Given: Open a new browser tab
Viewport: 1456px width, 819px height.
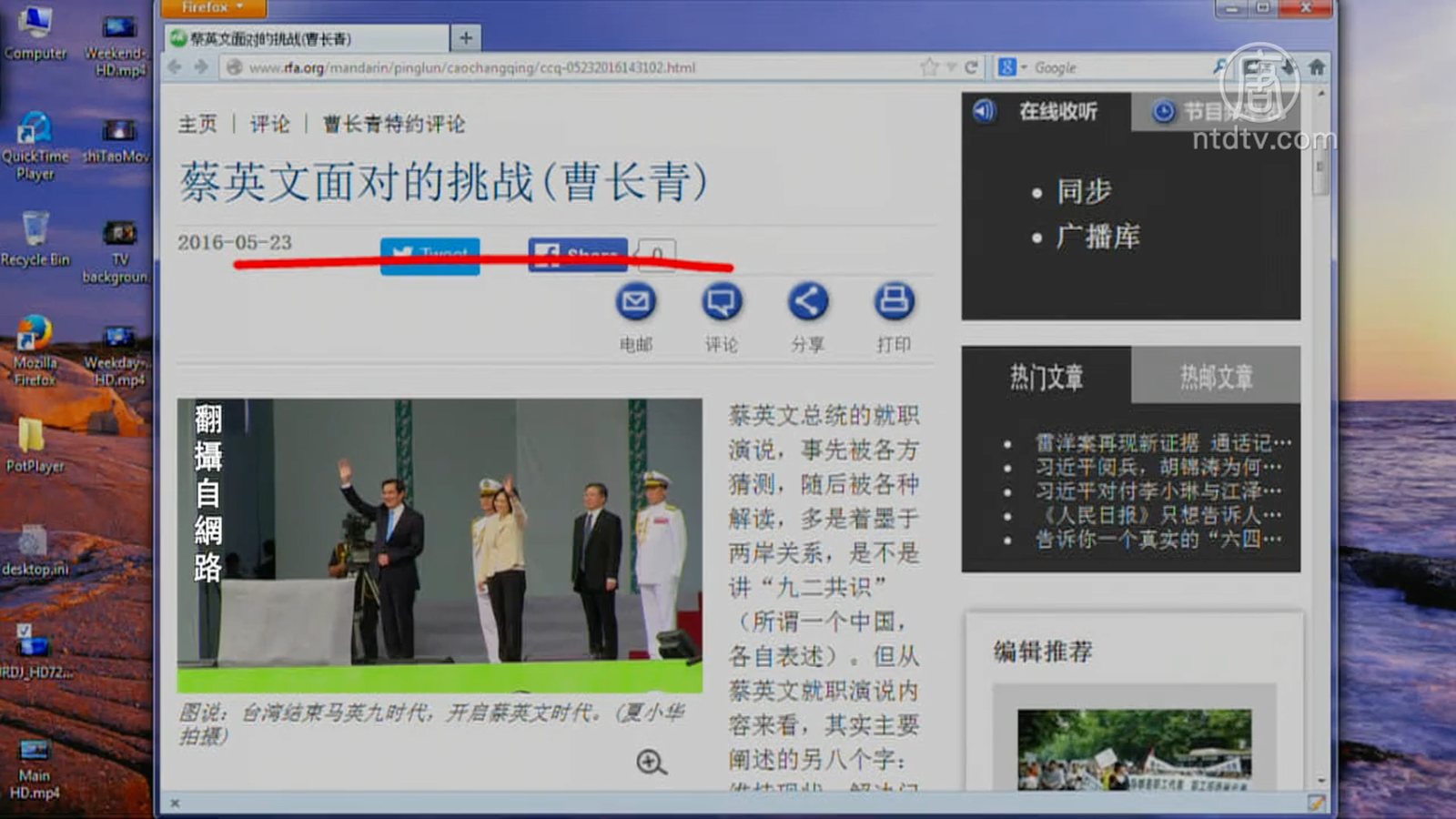Looking at the screenshot, I should (466, 38).
